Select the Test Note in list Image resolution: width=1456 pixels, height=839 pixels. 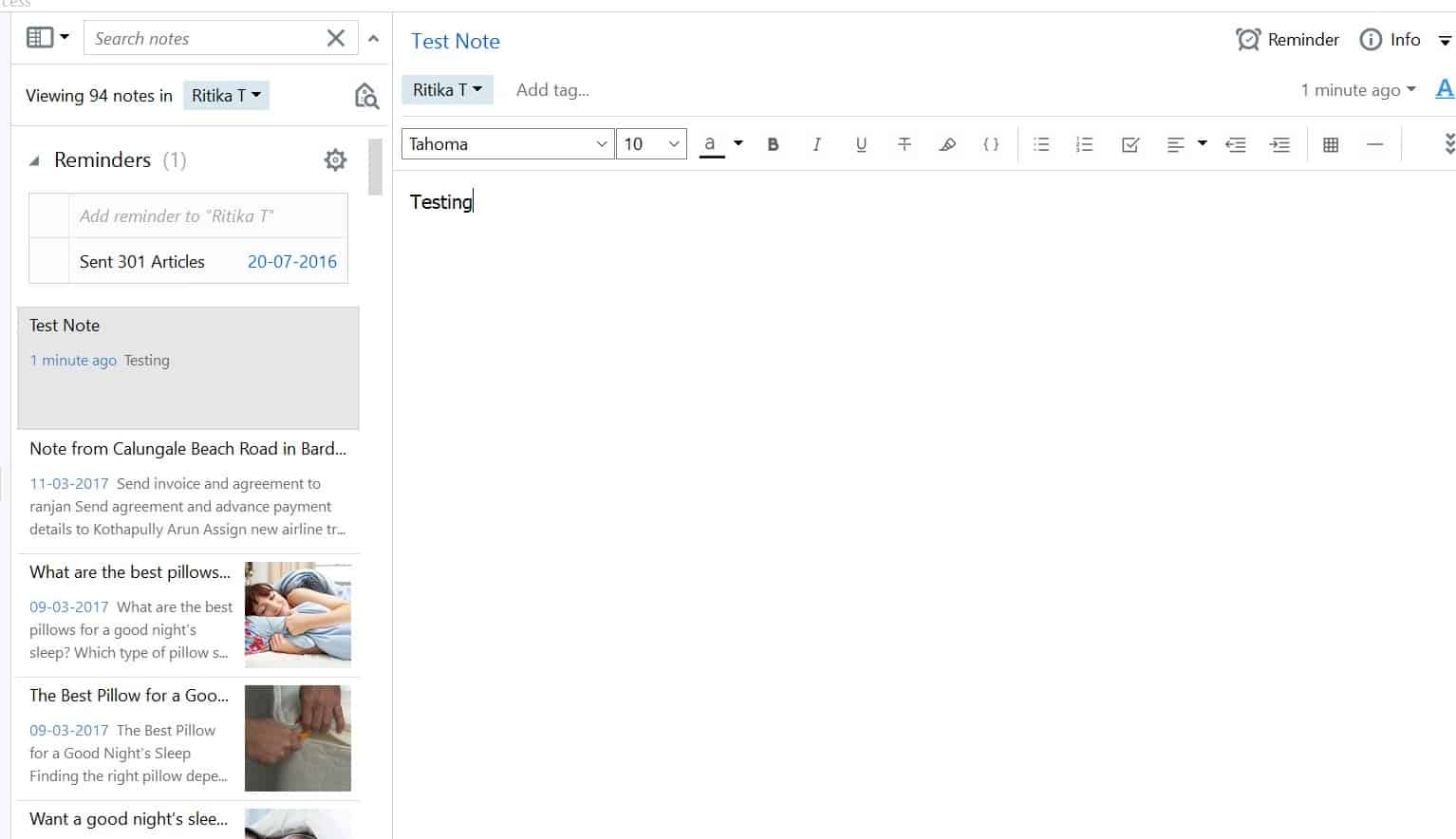coord(188,367)
